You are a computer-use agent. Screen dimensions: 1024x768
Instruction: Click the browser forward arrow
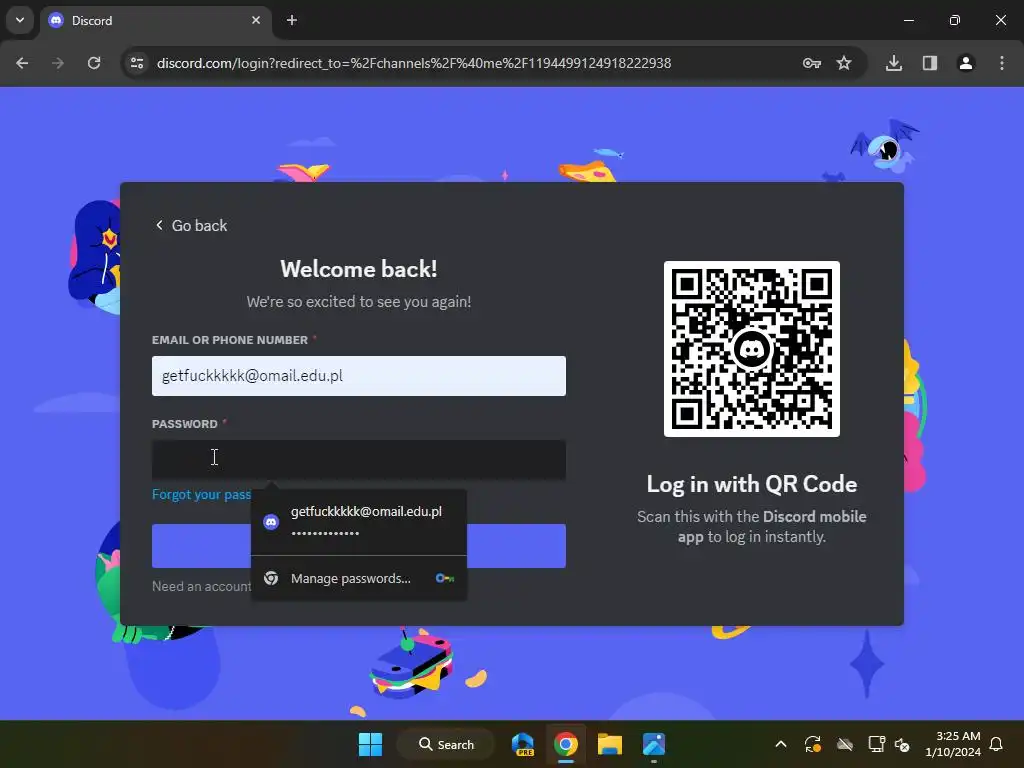click(x=58, y=63)
